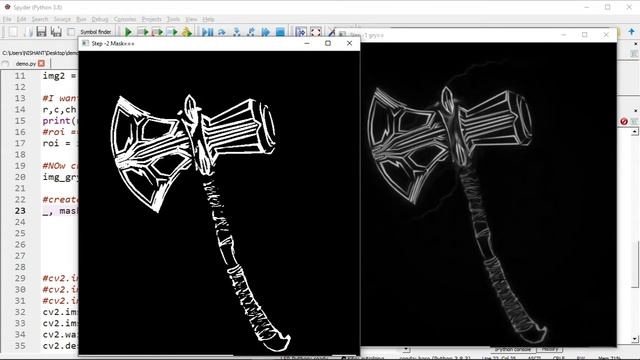The width and height of the screenshot is (640, 360).
Task: Click the conda environment entry in the status bar
Action: pyautogui.click(x=435, y=358)
